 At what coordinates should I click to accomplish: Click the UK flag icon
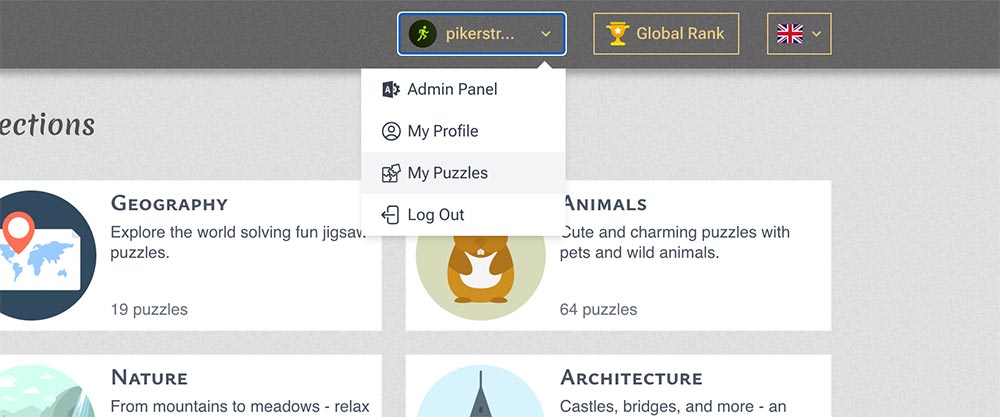point(790,34)
